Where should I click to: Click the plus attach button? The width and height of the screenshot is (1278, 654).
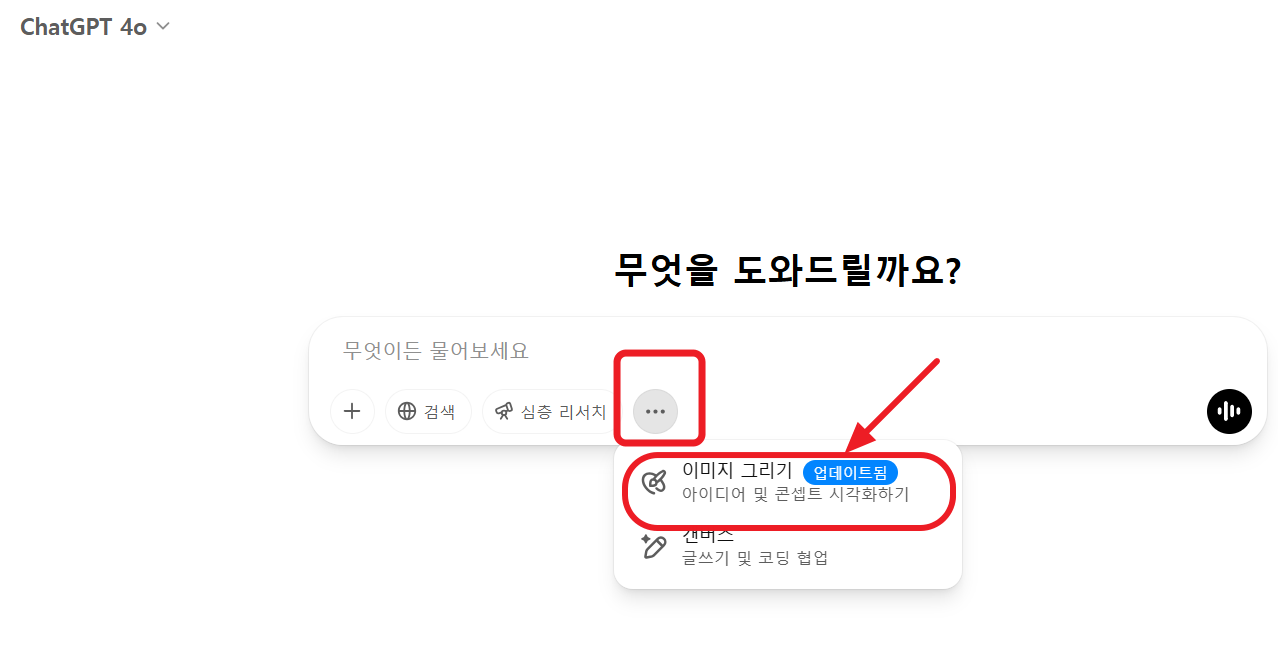click(x=352, y=411)
